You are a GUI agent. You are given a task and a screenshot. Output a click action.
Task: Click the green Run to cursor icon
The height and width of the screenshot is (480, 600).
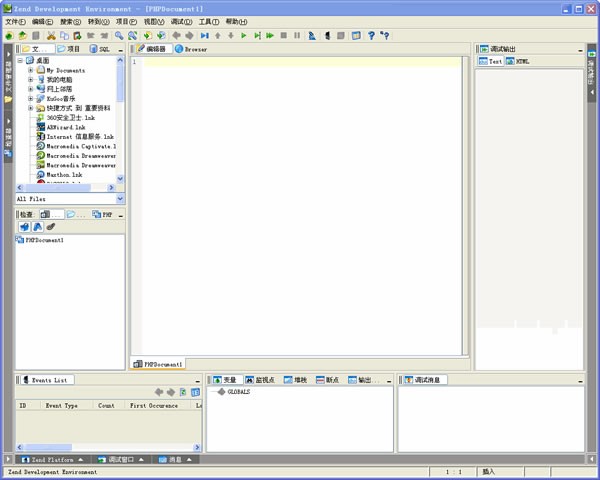pyautogui.click(x=258, y=36)
